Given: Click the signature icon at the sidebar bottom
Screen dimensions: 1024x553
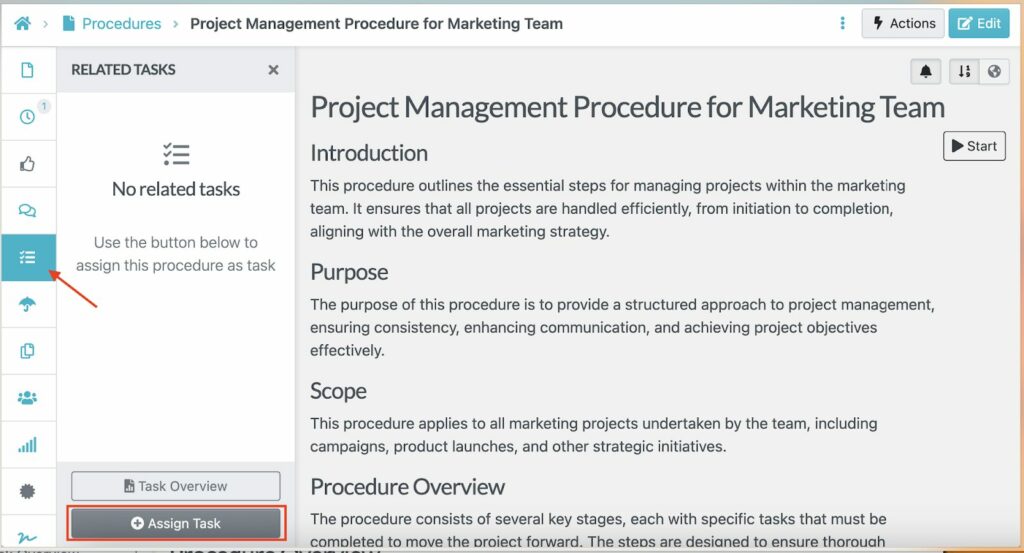Looking at the screenshot, I should coord(28,537).
